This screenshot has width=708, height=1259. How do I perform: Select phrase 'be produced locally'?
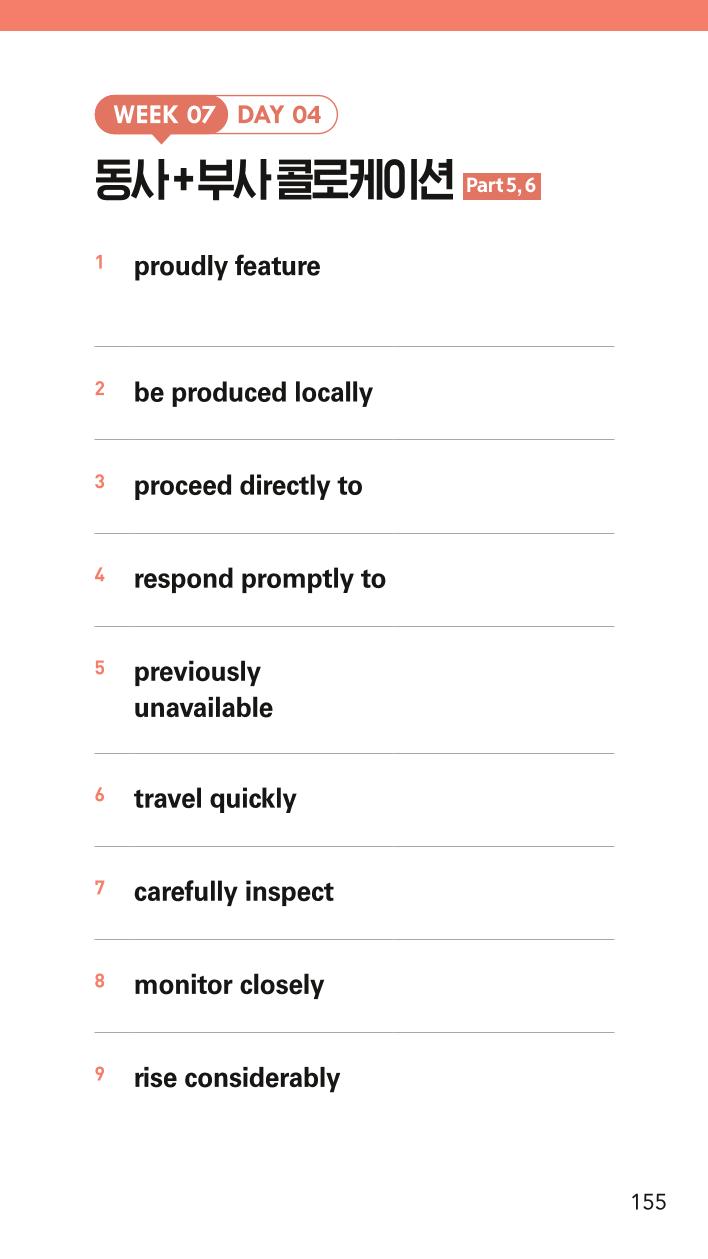[253, 392]
